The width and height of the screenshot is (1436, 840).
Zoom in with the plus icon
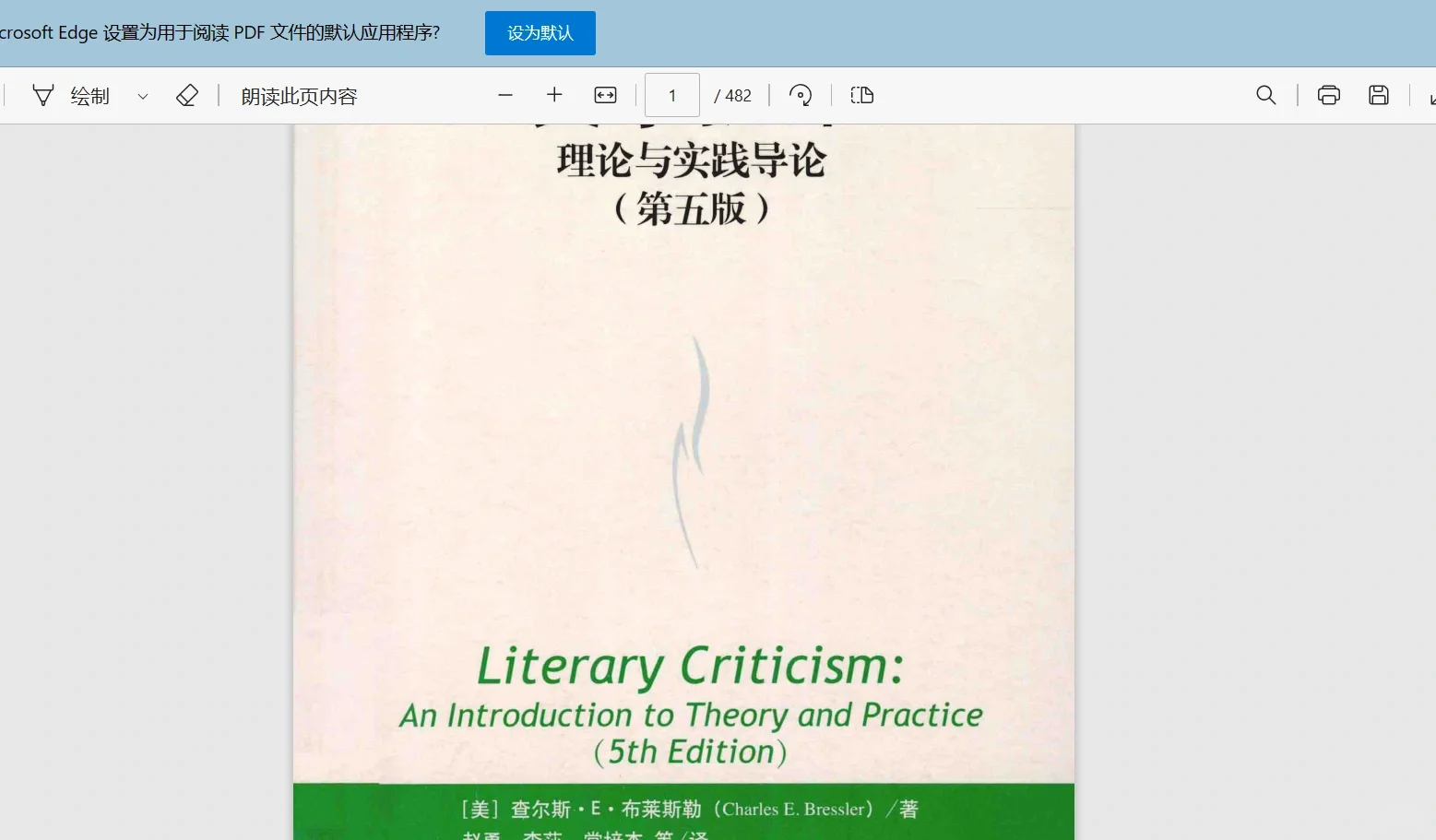554,95
